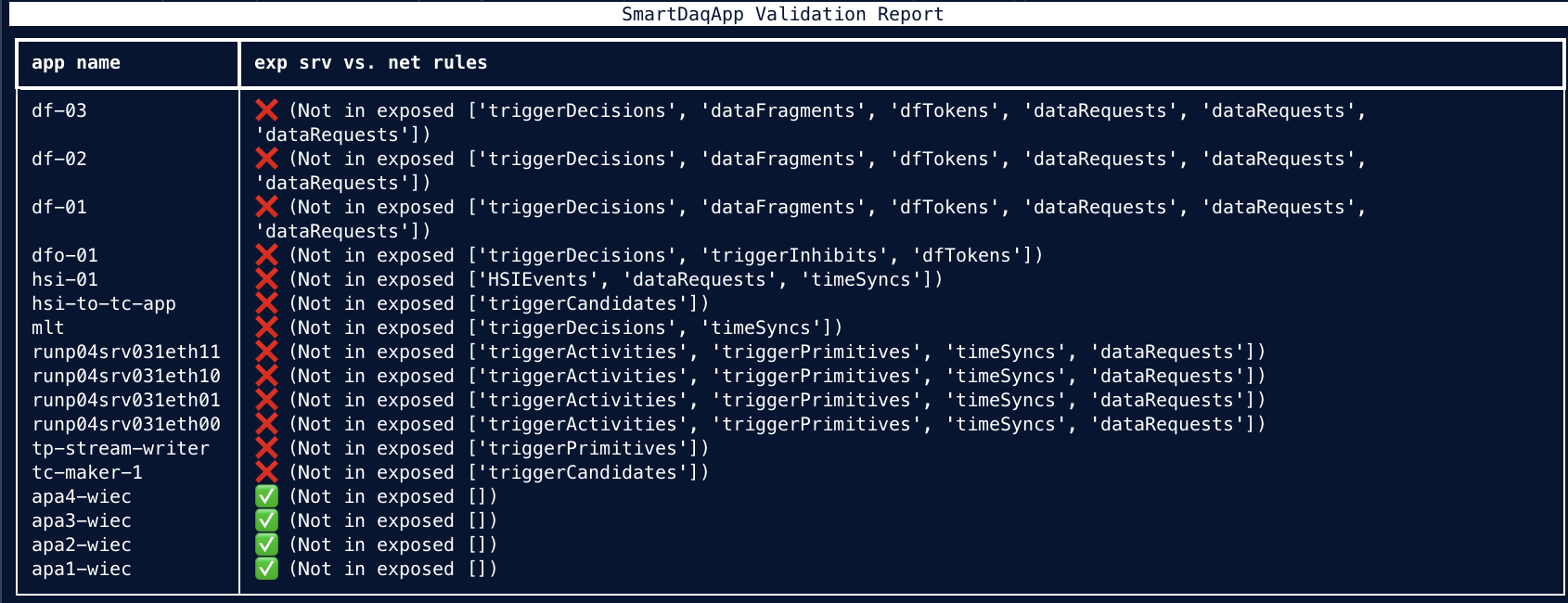
Task: Click the green check mark for apa3-wiec
Action: point(266,520)
